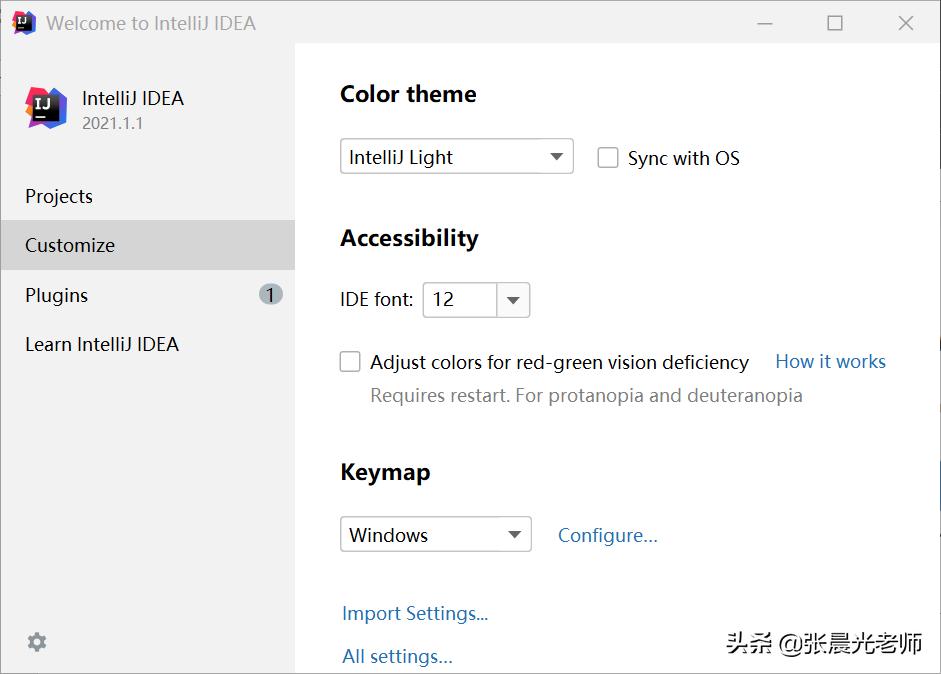The height and width of the screenshot is (674, 941).
Task: Click the Configure... keymap link
Action: 608,535
